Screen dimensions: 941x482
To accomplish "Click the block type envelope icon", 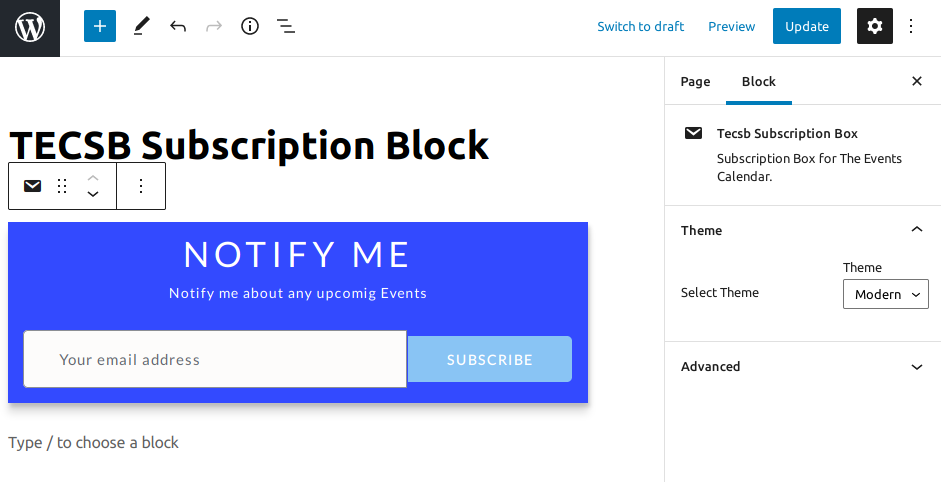I will pos(33,186).
